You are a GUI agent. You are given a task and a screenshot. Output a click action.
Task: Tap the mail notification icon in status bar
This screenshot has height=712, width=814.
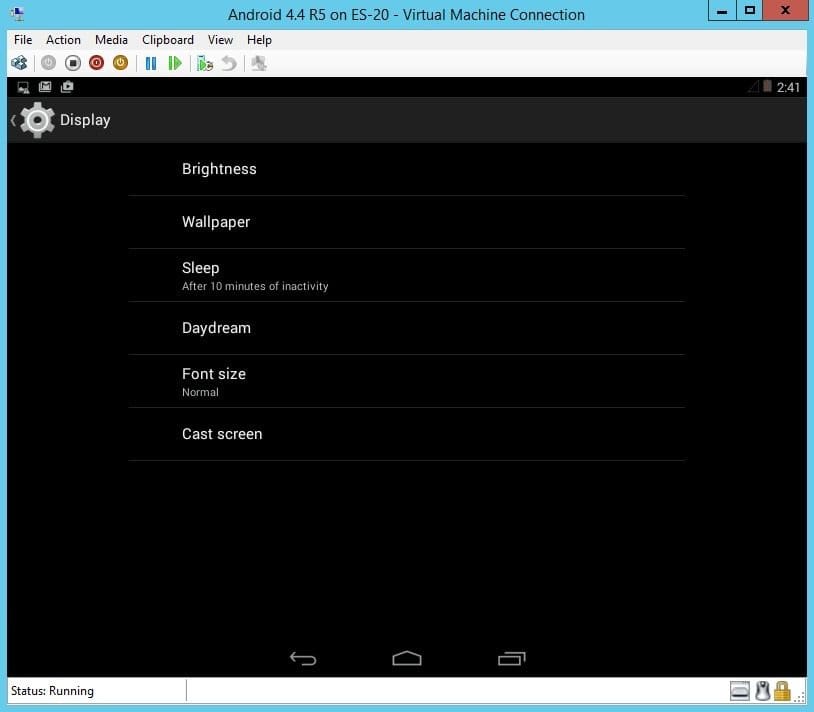pyautogui.click(x=45, y=87)
